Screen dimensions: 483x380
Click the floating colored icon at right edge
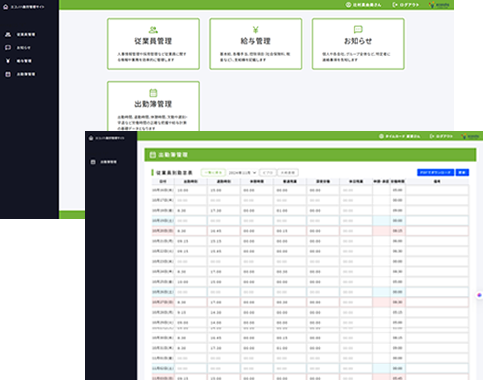[479, 295]
